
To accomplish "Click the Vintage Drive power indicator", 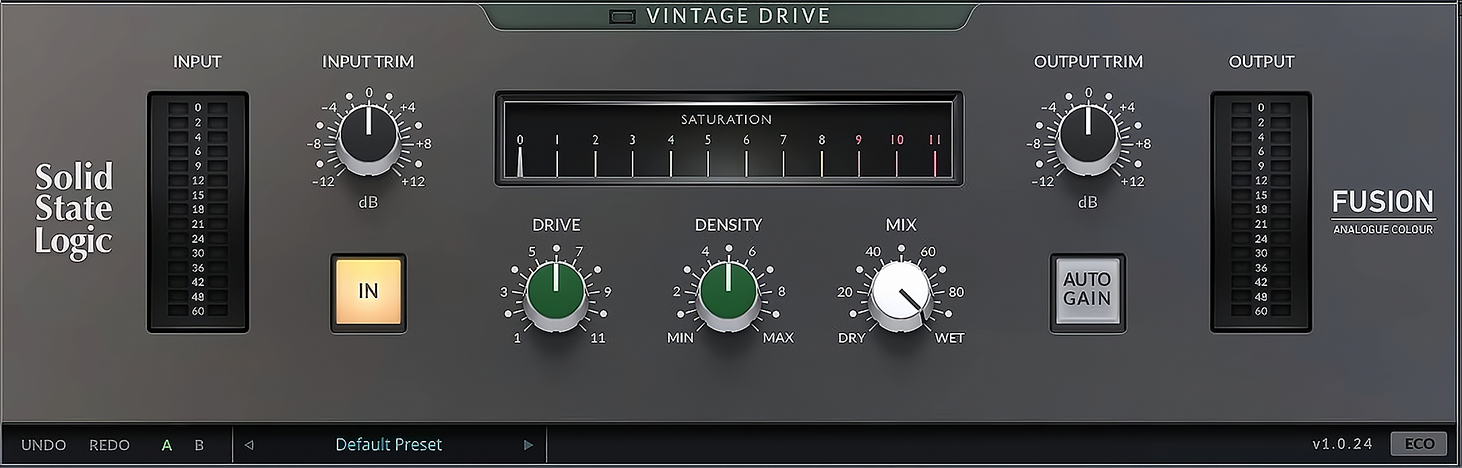I will click(623, 16).
